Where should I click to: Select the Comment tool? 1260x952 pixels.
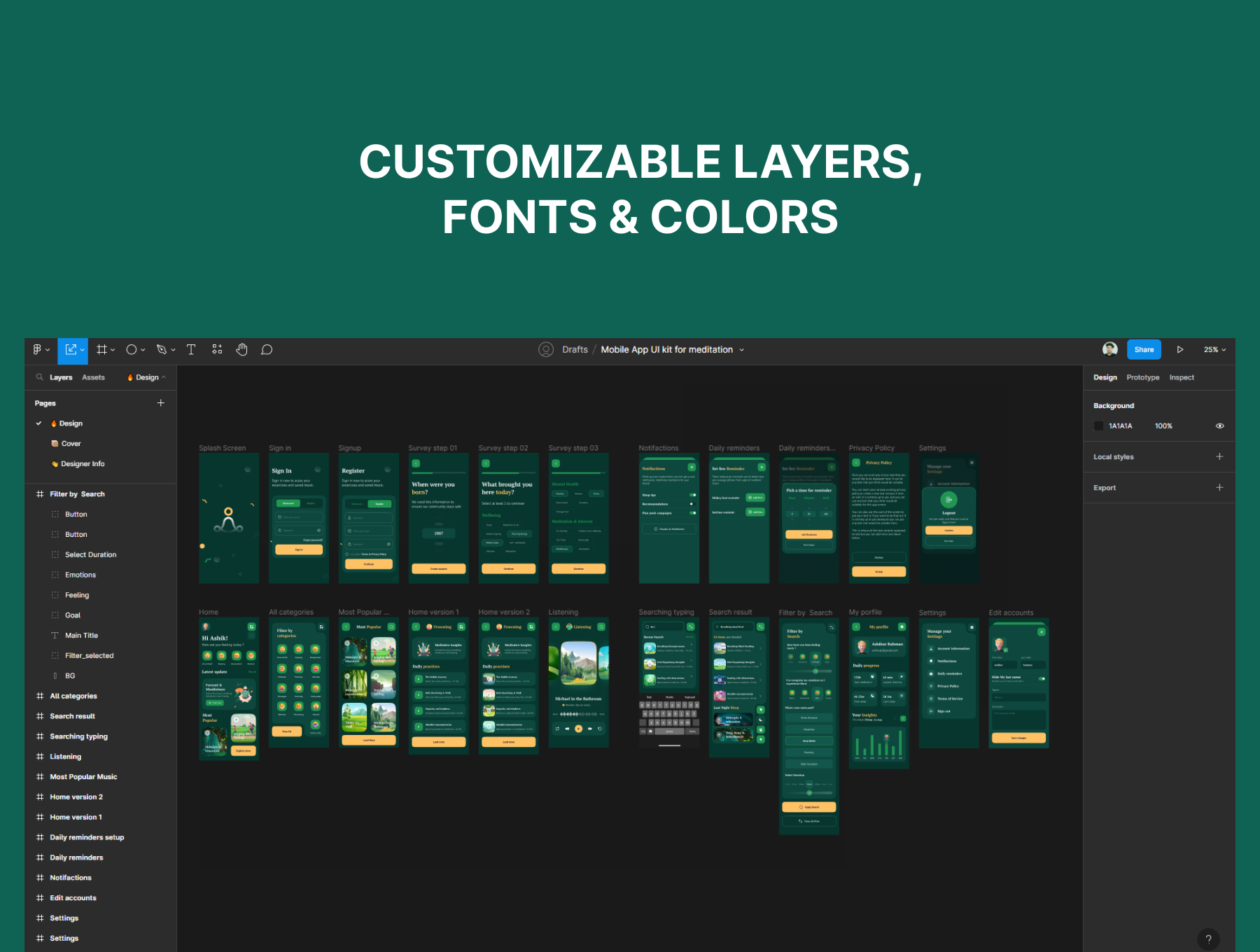[x=267, y=350]
